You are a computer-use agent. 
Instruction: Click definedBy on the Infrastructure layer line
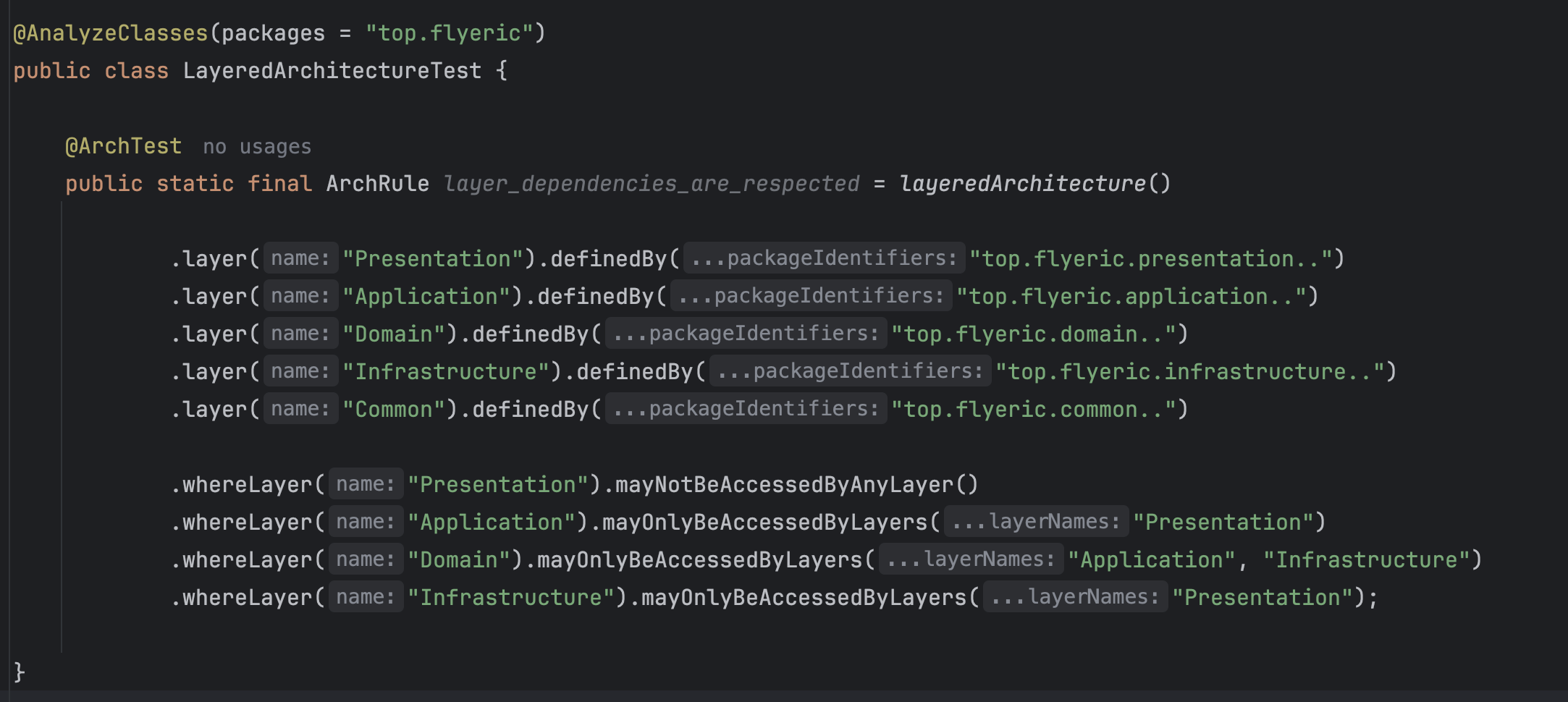(x=634, y=372)
